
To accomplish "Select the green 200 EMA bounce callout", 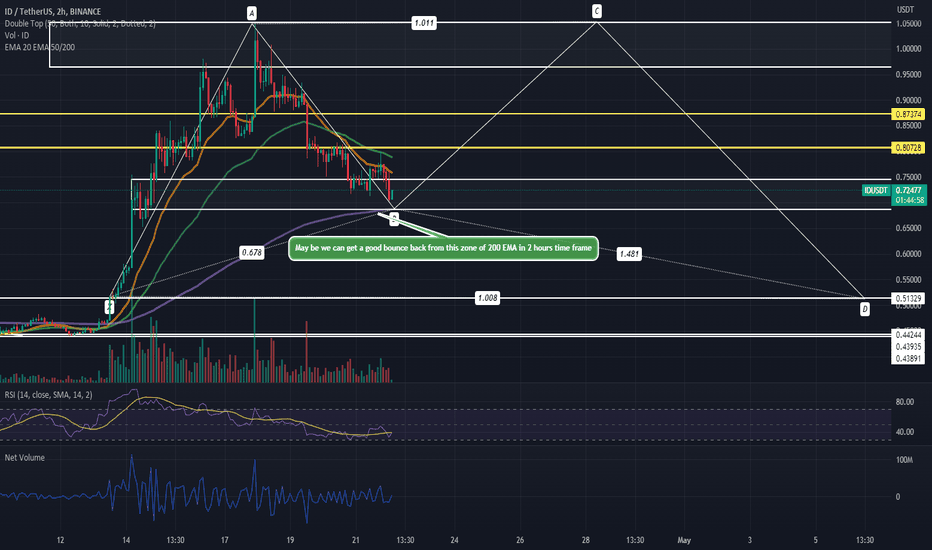I will (443, 248).
